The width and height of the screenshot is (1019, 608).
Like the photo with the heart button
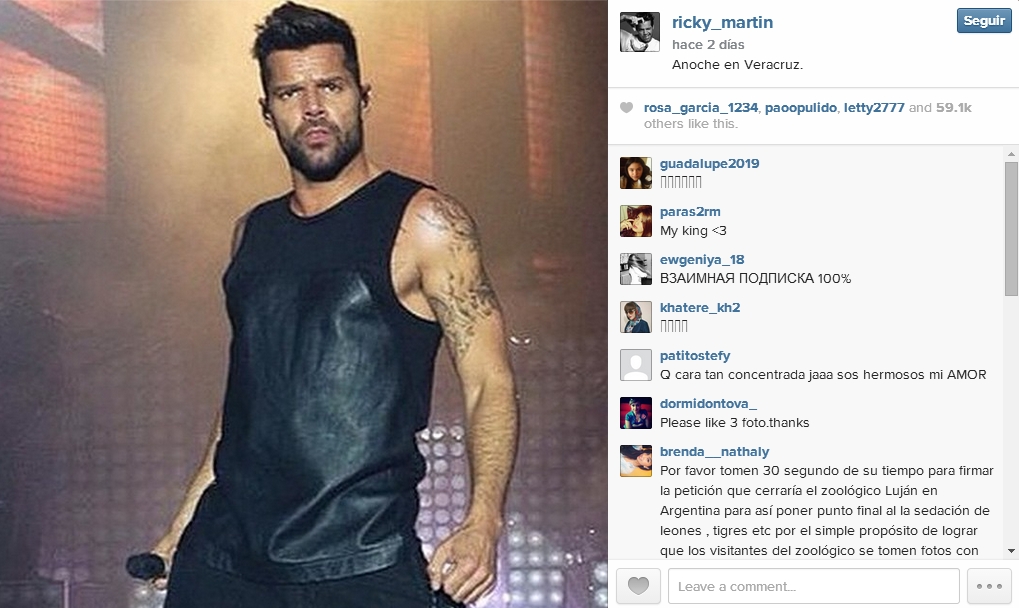tap(638, 586)
